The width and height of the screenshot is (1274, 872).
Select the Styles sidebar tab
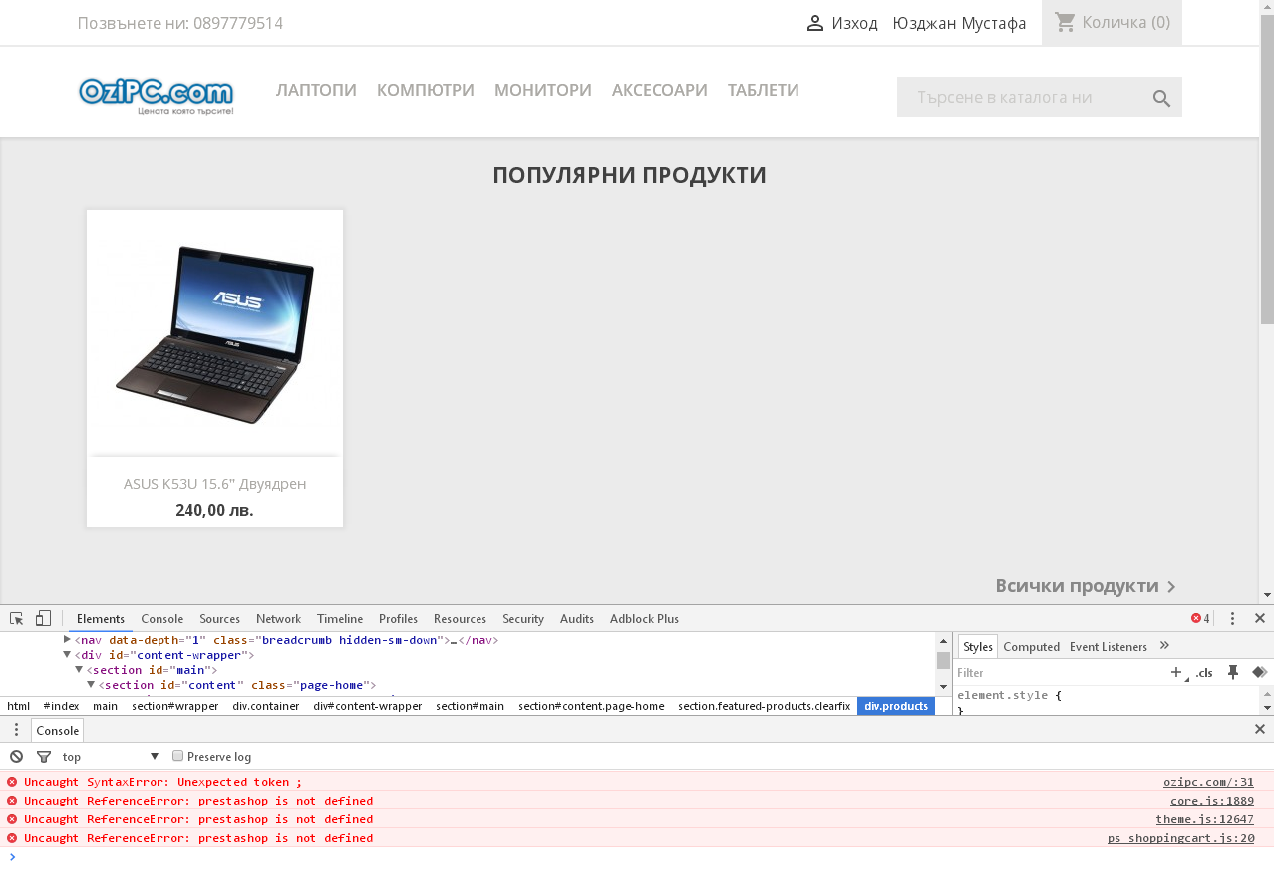[978, 646]
